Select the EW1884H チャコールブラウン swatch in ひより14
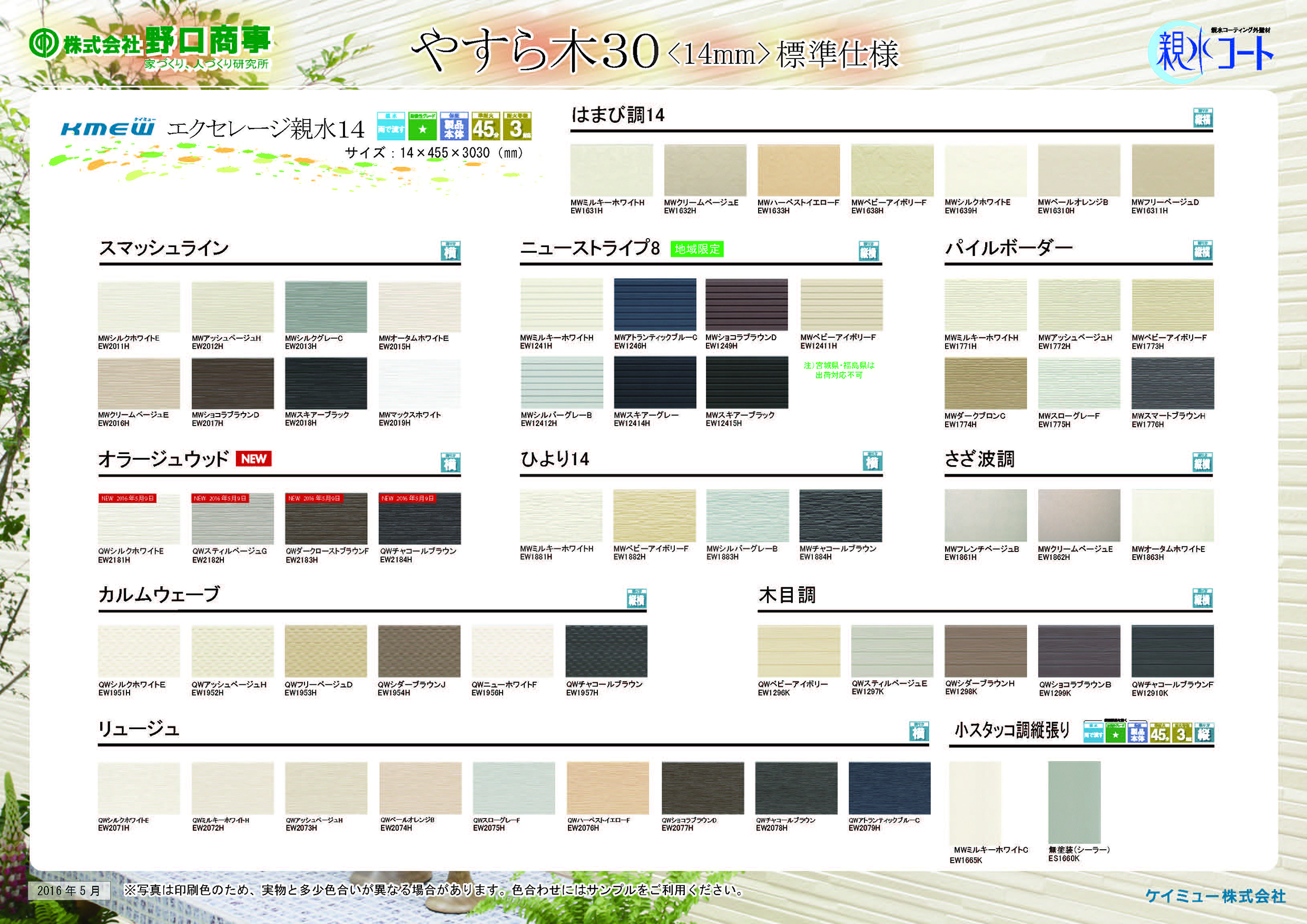This screenshot has width=1307, height=924. point(840,516)
